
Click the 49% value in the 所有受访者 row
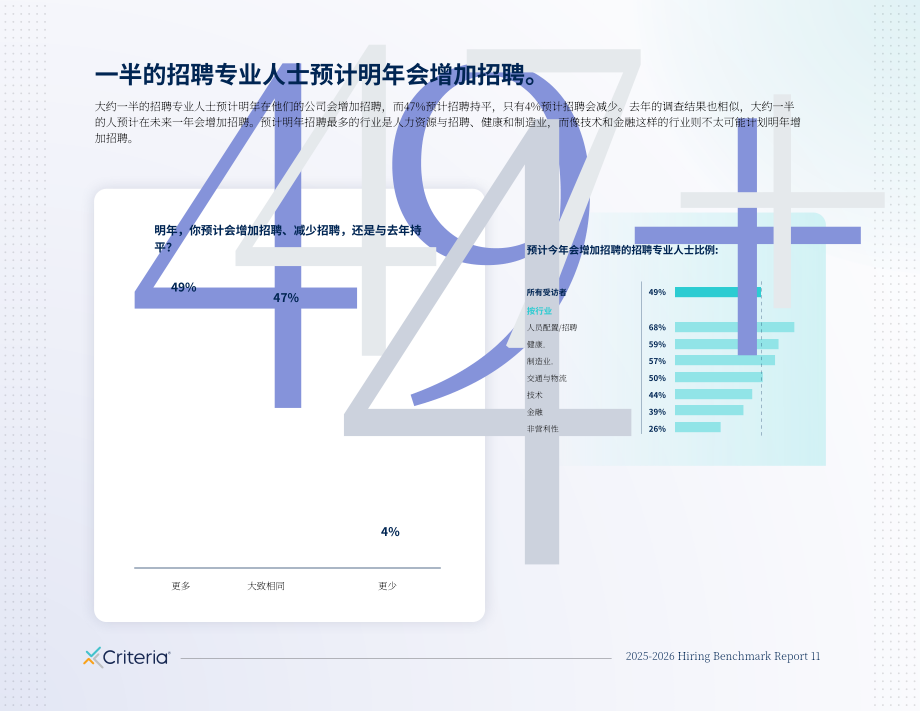pyautogui.click(x=657, y=292)
